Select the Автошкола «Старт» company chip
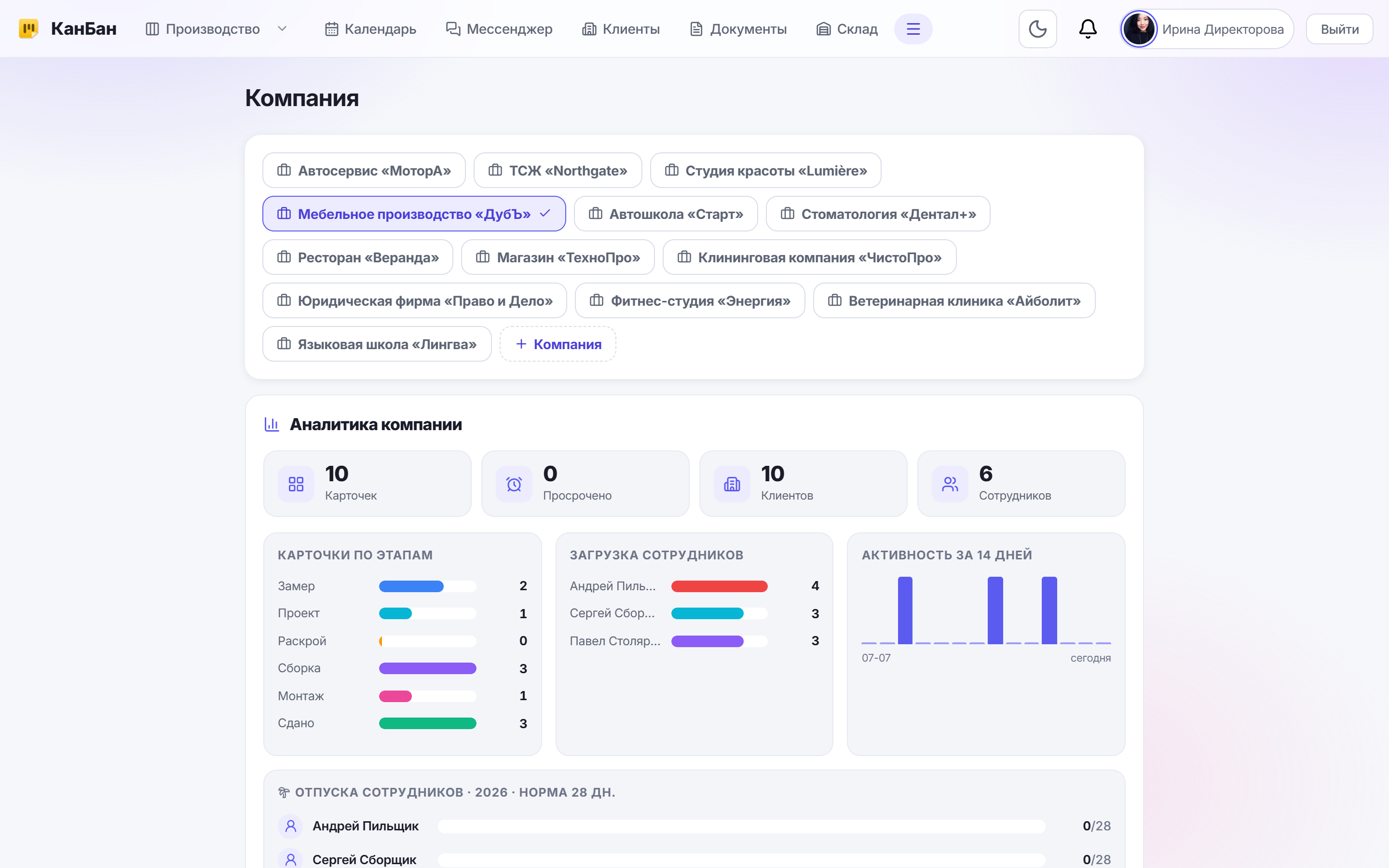This screenshot has height=868, width=1389. (x=666, y=214)
